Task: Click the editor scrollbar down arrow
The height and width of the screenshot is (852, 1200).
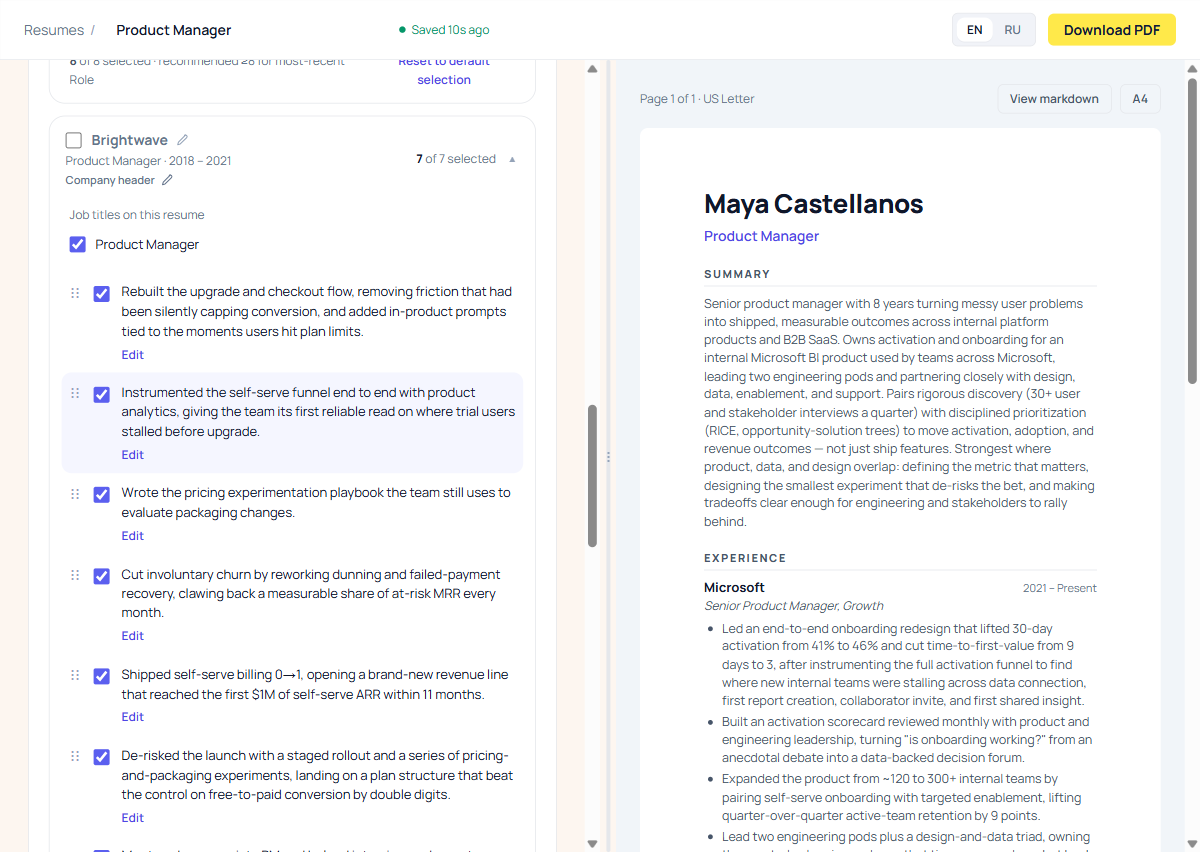Action: click(x=592, y=843)
